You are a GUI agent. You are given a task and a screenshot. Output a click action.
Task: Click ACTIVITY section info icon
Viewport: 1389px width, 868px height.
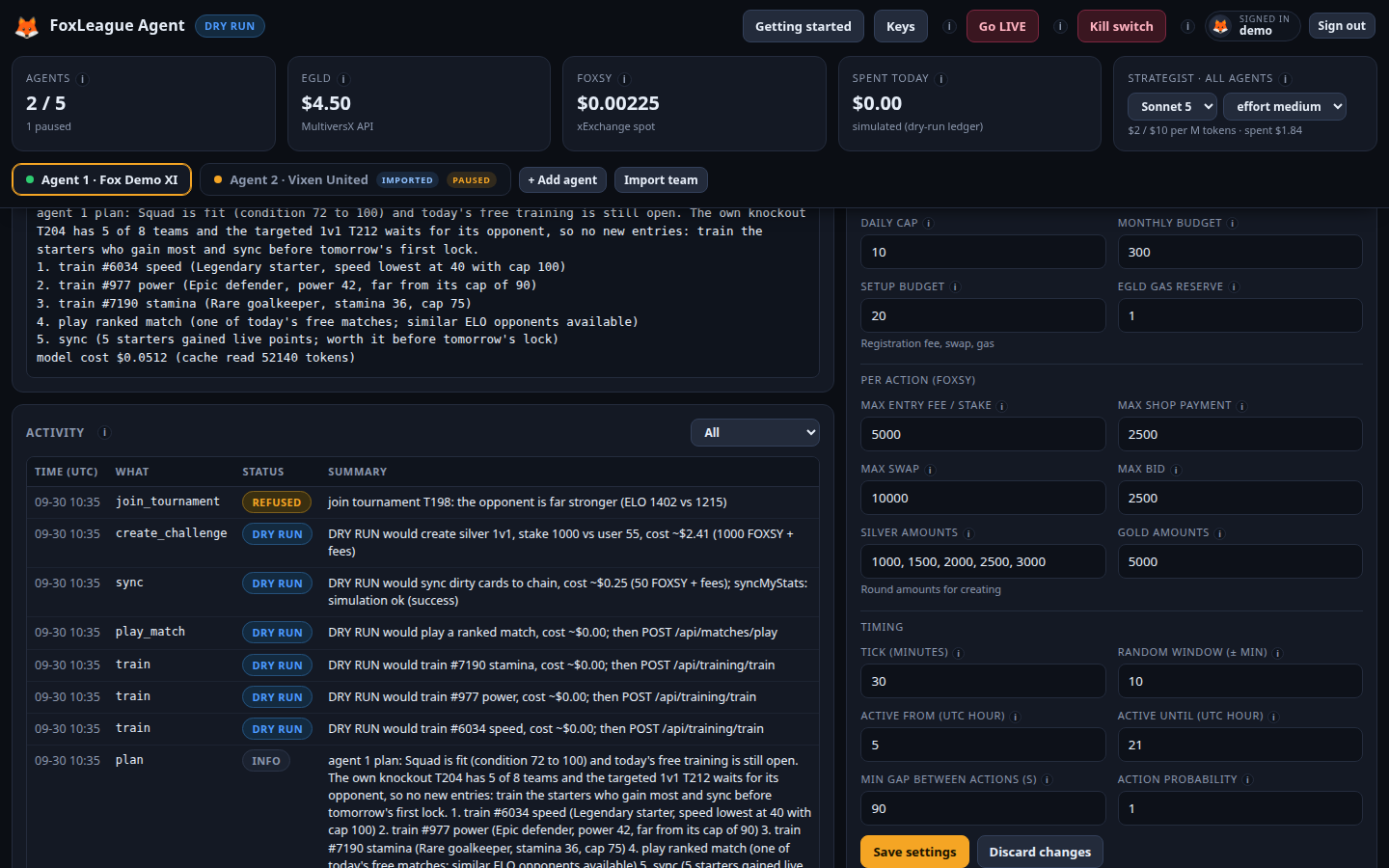pyautogui.click(x=104, y=433)
